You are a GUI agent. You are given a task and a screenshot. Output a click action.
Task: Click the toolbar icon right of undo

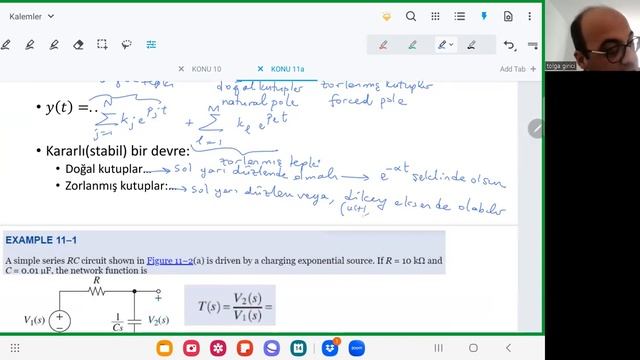click(533, 45)
